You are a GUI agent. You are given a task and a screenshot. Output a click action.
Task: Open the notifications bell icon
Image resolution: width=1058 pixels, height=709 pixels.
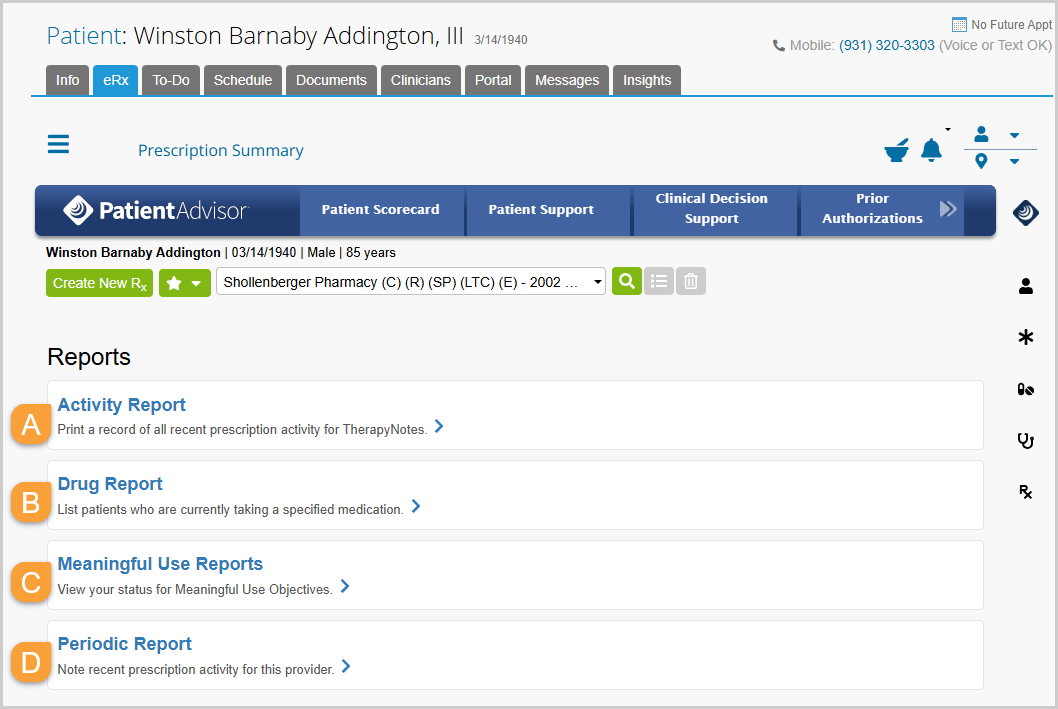931,150
